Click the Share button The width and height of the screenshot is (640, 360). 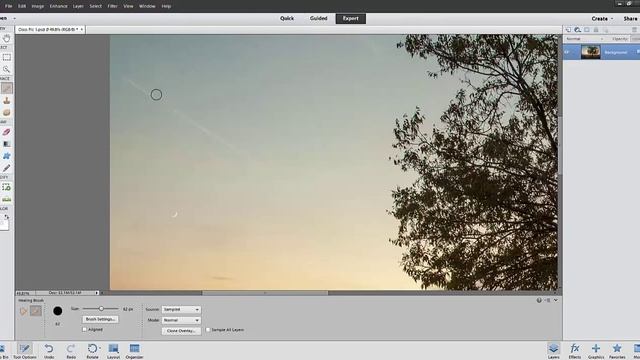pos(630,19)
